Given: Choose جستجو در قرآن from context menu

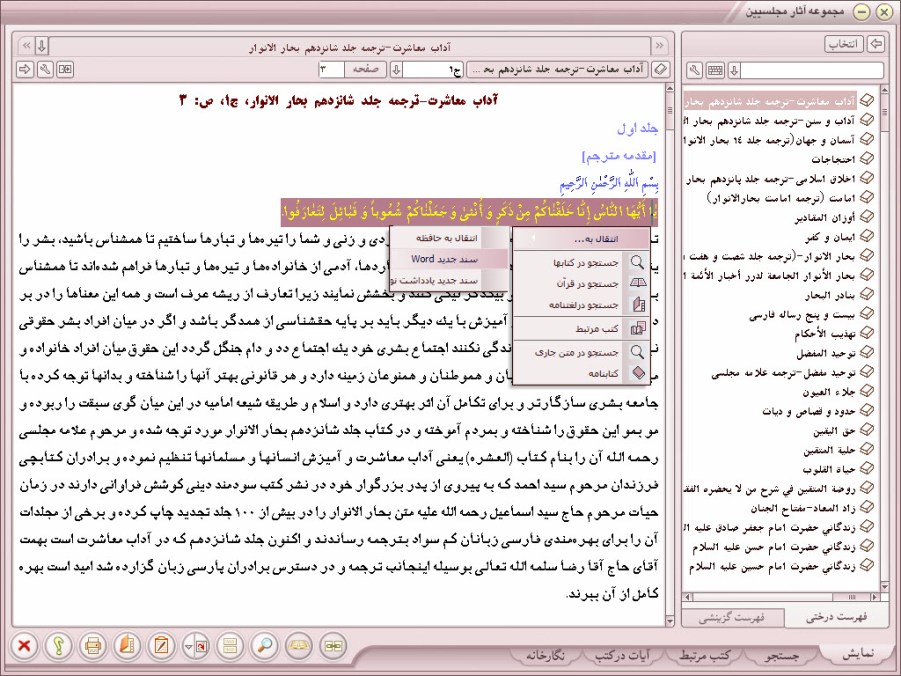Looking at the screenshot, I should pyautogui.click(x=582, y=283).
